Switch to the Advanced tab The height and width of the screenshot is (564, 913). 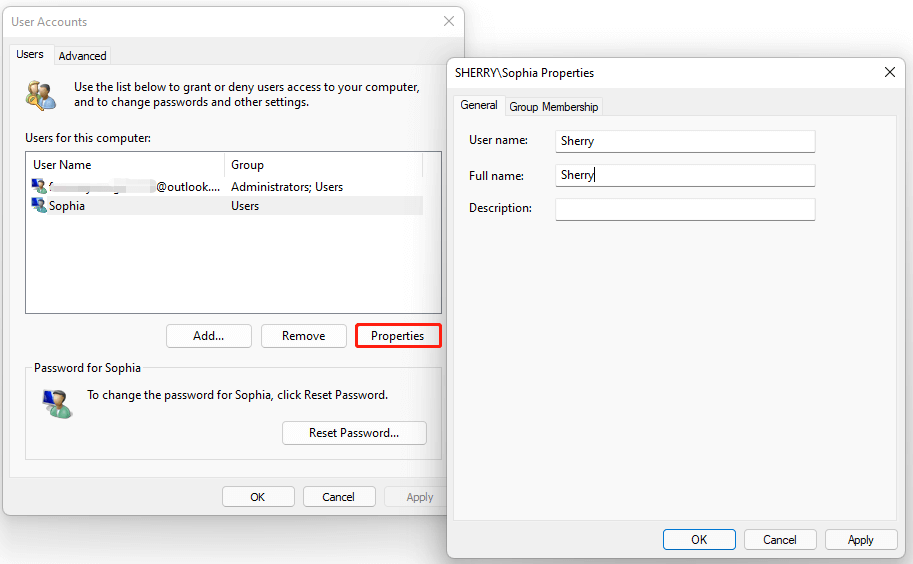[x=82, y=56]
